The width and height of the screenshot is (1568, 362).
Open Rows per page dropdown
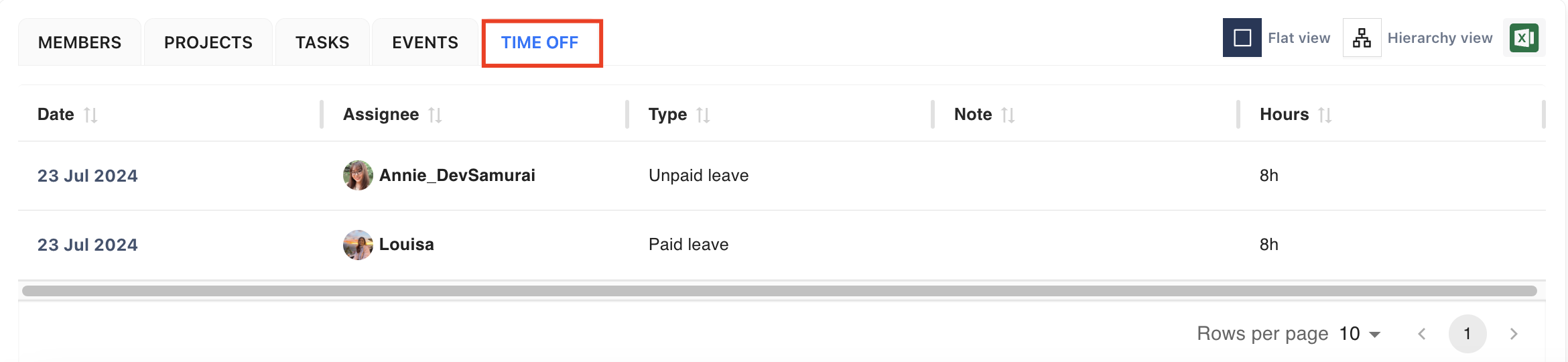[1360, 334]
